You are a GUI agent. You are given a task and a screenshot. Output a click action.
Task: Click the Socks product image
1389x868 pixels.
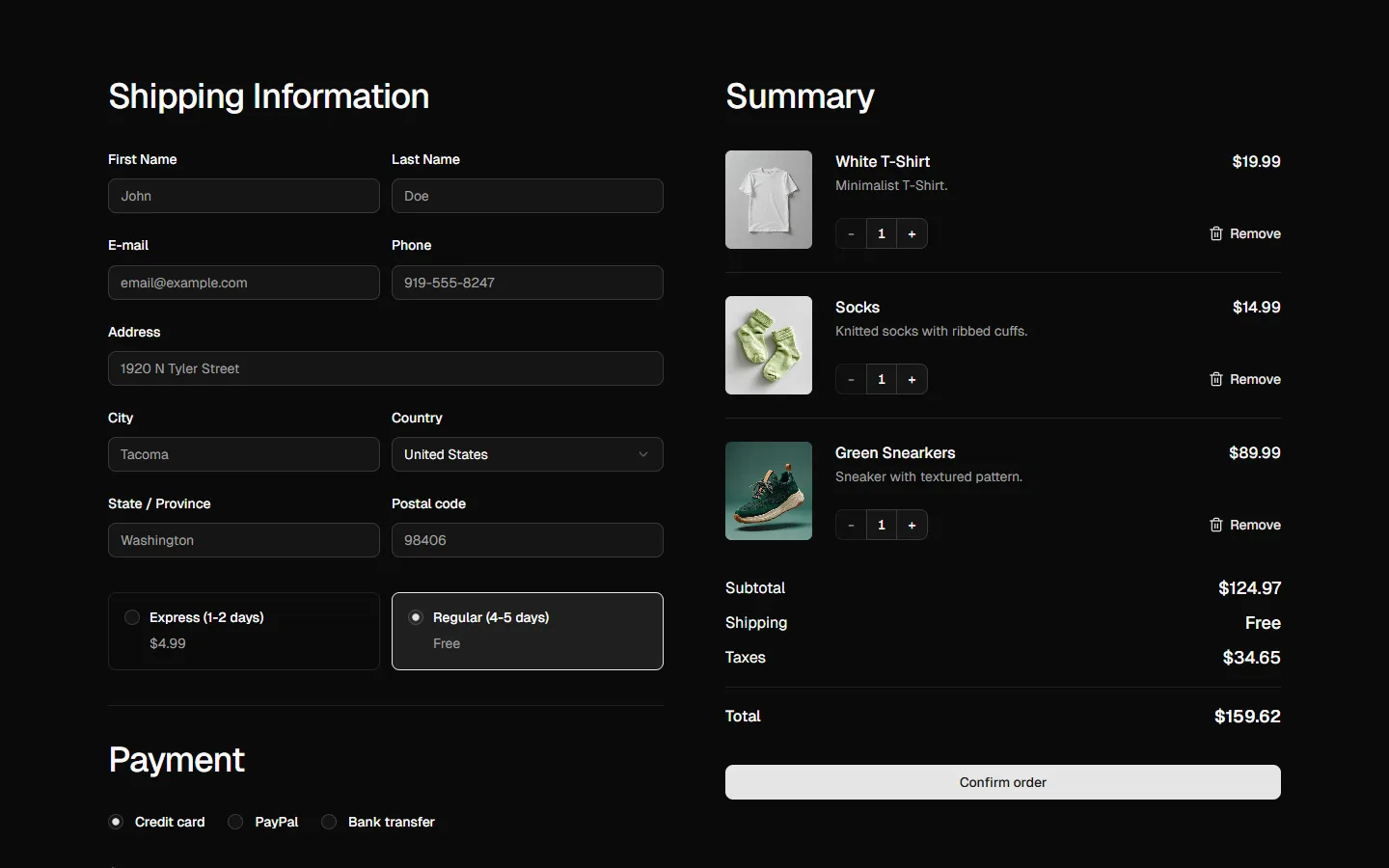(x=769, y=345)
